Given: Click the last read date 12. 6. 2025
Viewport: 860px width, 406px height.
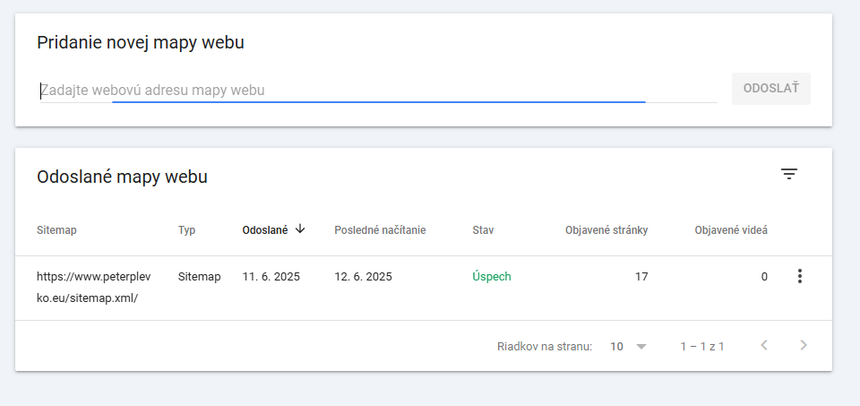Looking at the screenshot, I should tap(363, 277).
